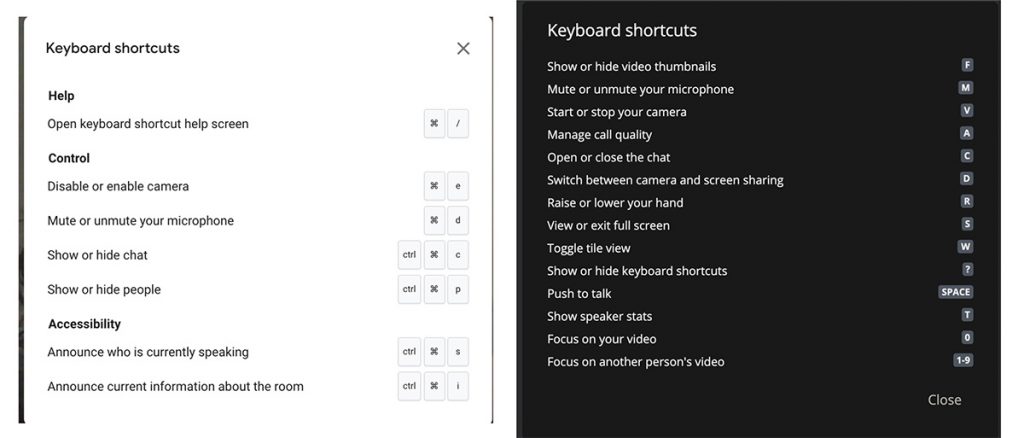Click the M key badge for microphone

(966, 88)
